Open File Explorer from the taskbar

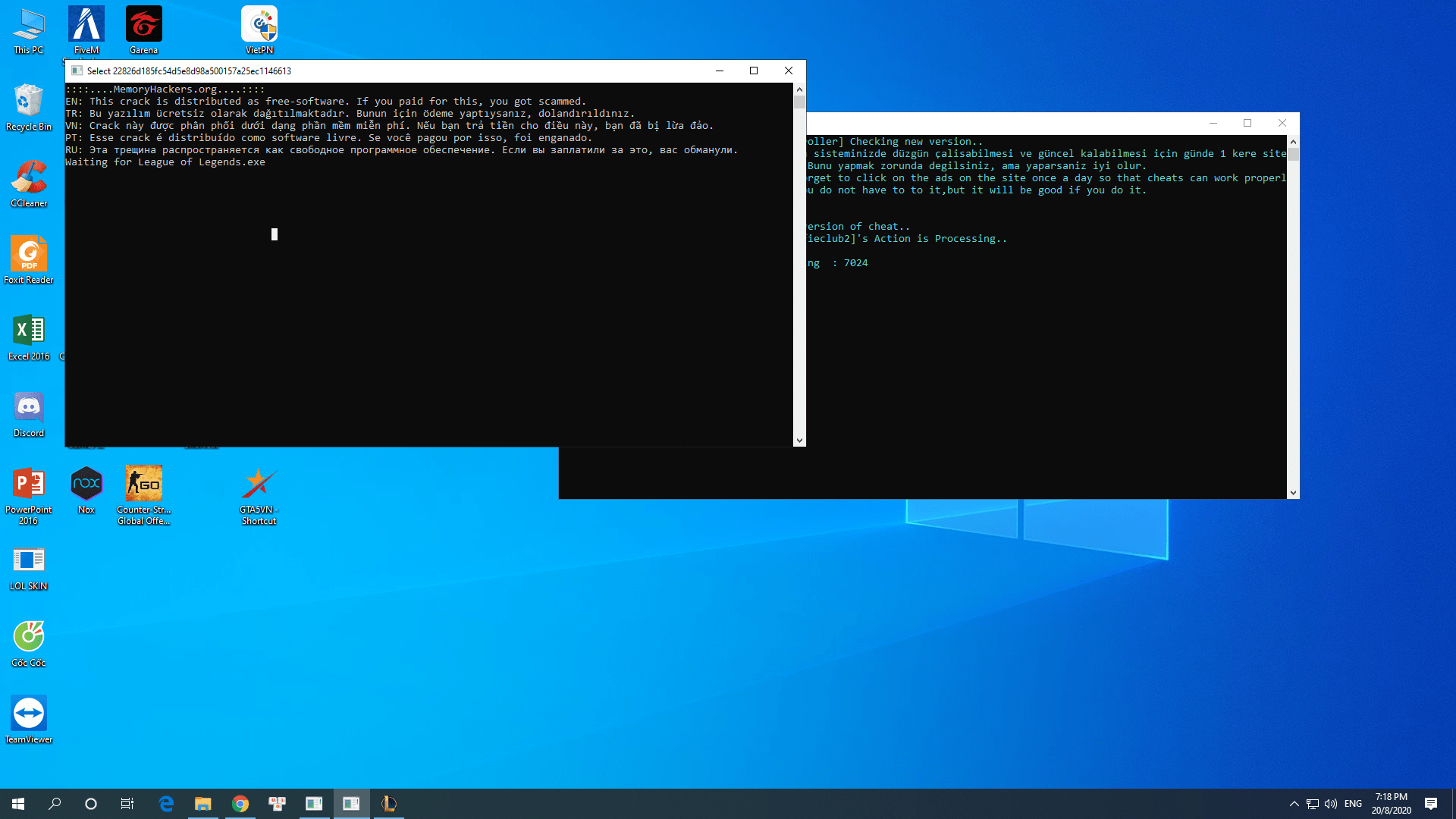click(x=202, y=804)
